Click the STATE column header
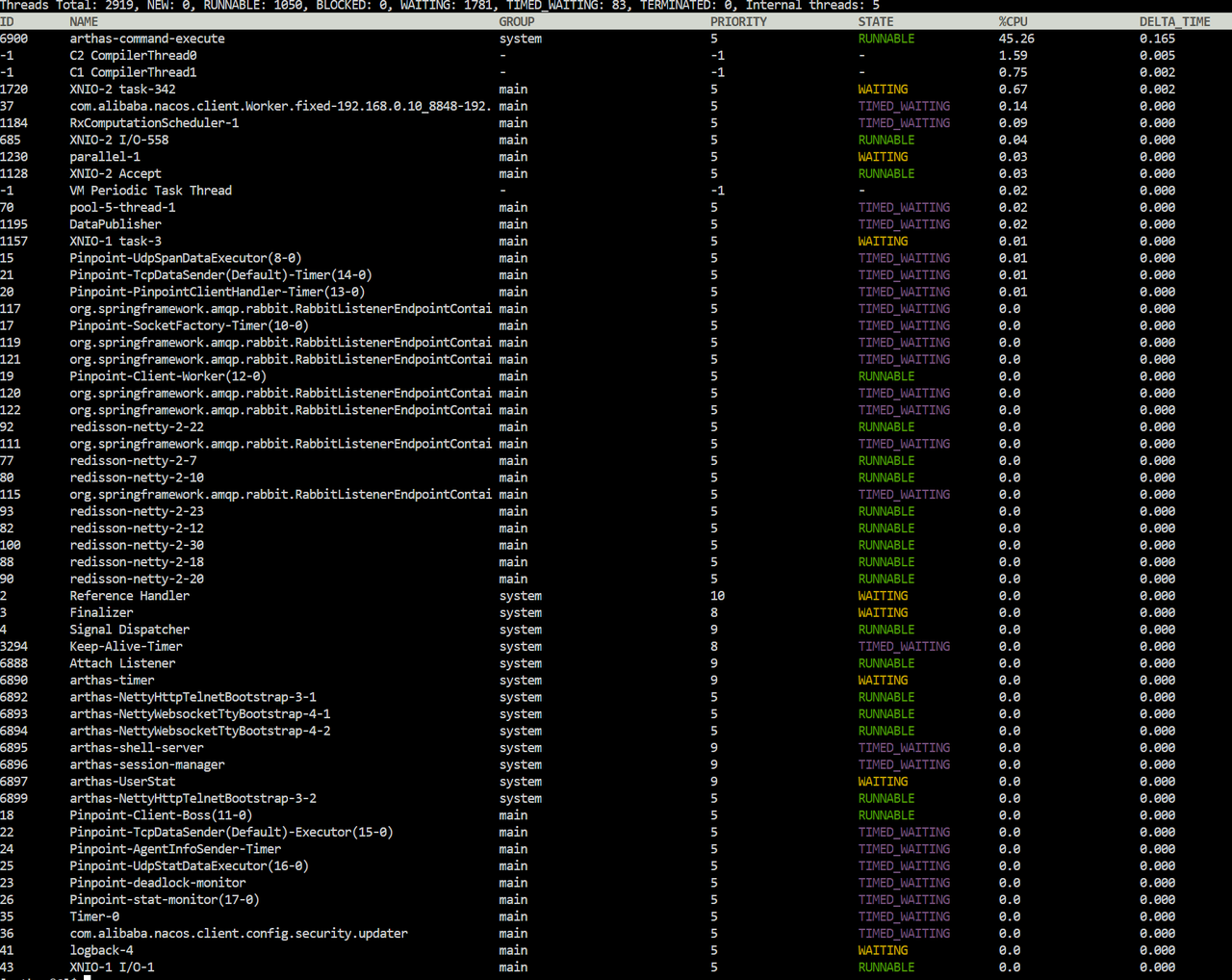Viewport: 1232px width, 980px height. tap(876, 21)
